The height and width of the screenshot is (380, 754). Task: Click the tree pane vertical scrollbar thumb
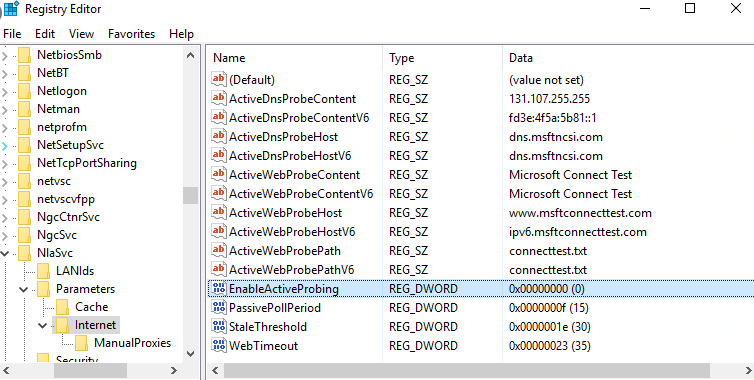[190, 195]
